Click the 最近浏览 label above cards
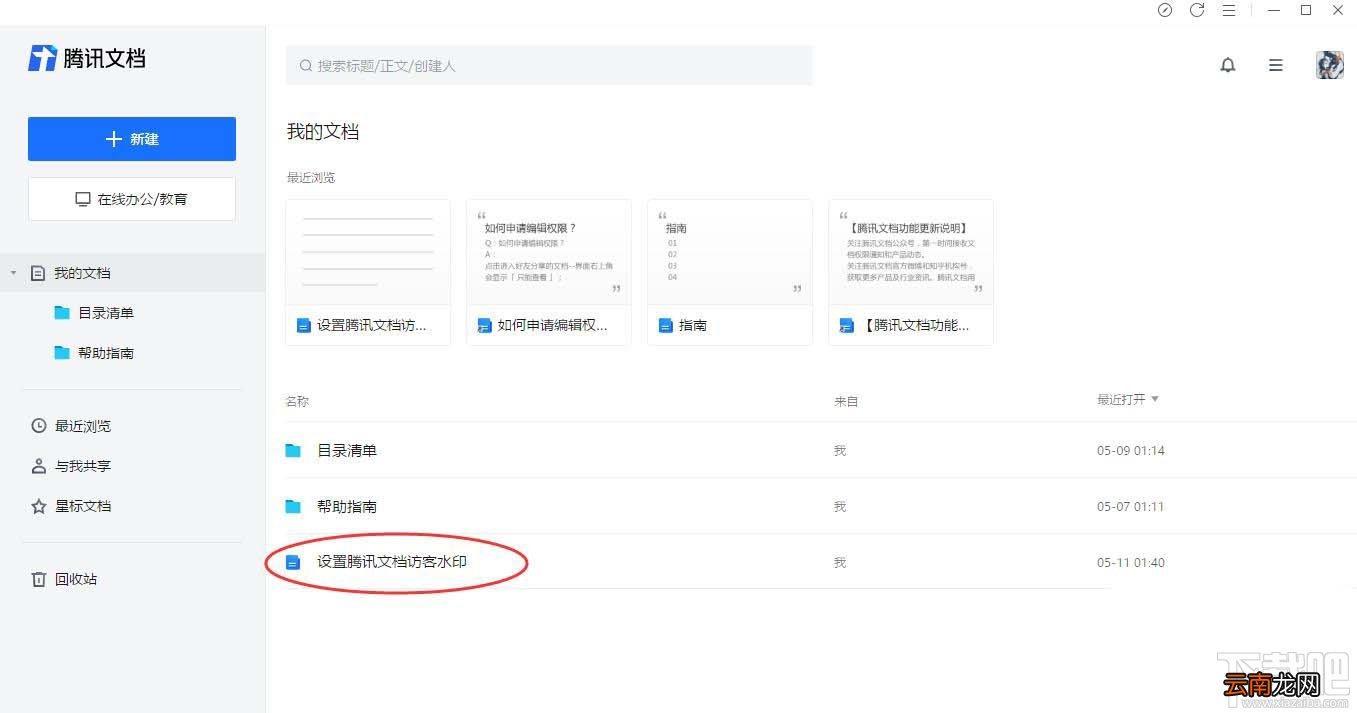Image resolution: width=1357 pixels, height=713 pixels. tap(311, 178)
